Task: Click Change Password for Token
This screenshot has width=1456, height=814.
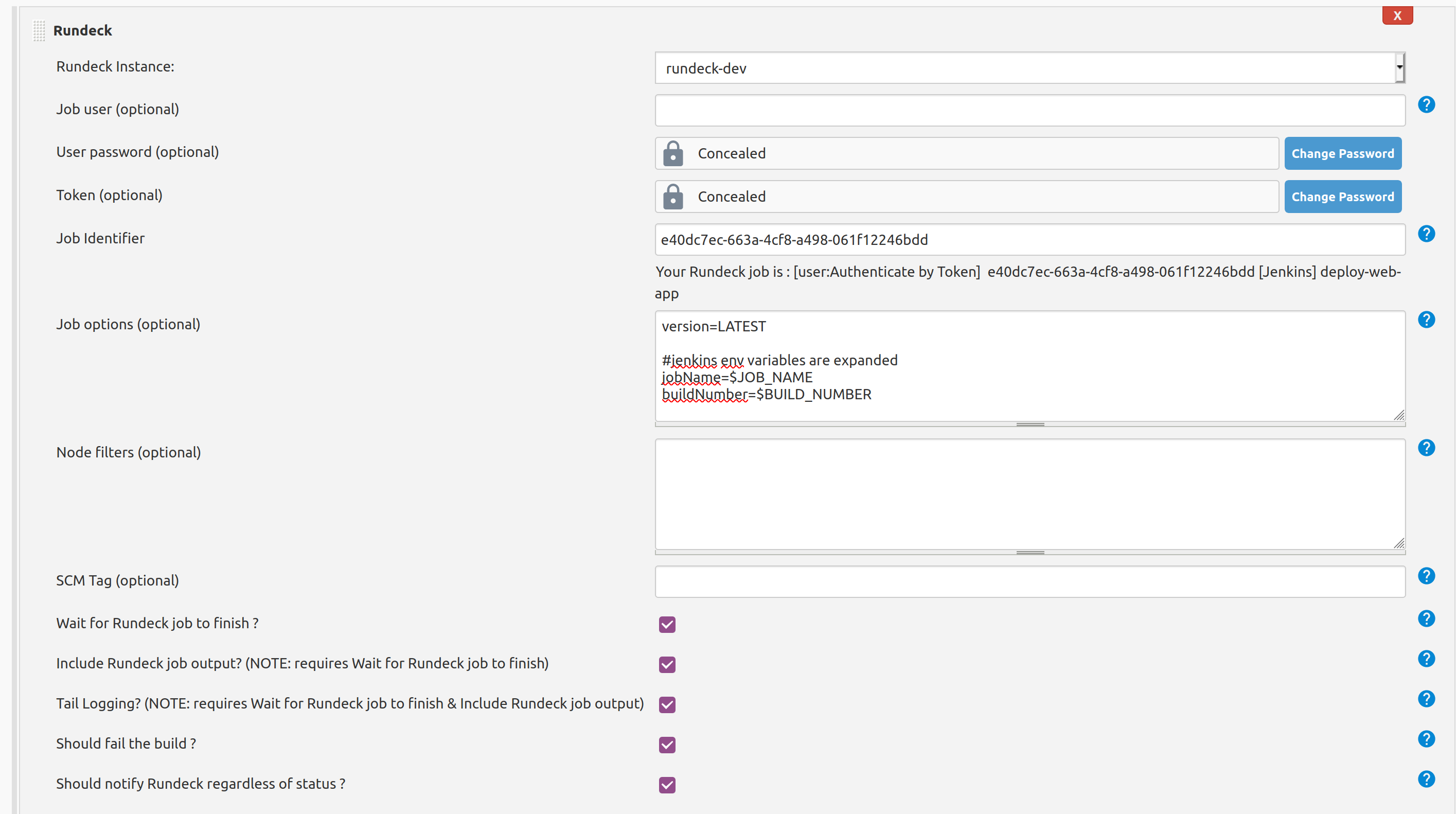Action: click(x=1342, y=197)
